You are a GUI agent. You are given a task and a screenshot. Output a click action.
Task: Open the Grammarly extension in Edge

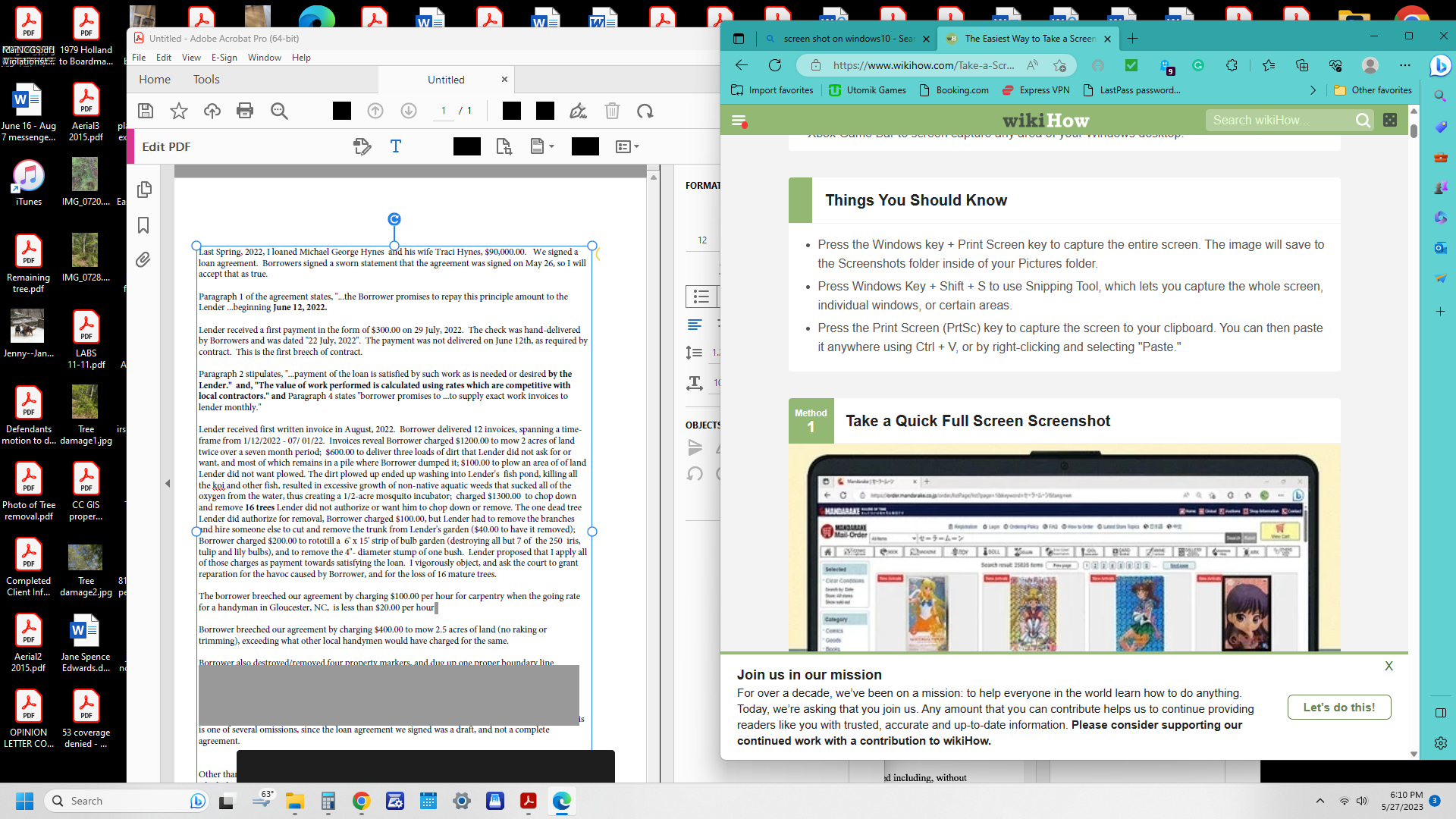click(x=1199, y=66)
